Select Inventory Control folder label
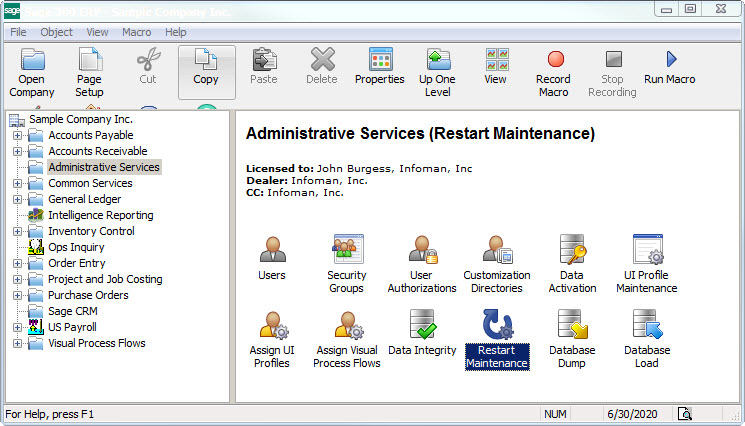The width and height of the screenshot is (745, 426). pos(91,231)
